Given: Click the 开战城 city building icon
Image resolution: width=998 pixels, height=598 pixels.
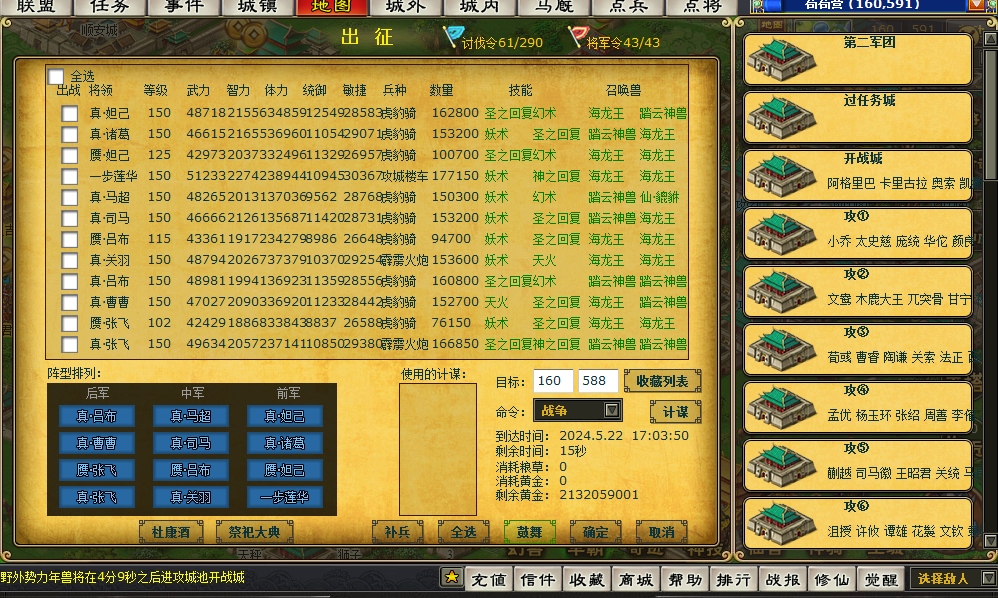Looking at the screenshot, I should click(782, 176).
